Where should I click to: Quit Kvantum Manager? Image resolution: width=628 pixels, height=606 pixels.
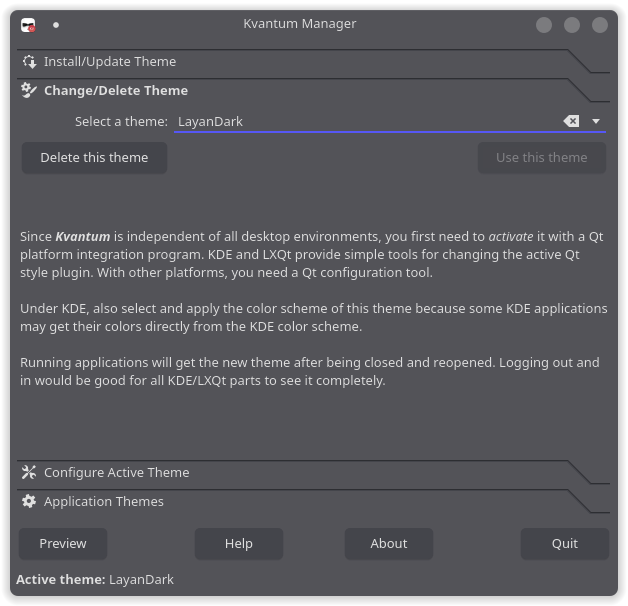pyautogui.click(x=565, y=544)
